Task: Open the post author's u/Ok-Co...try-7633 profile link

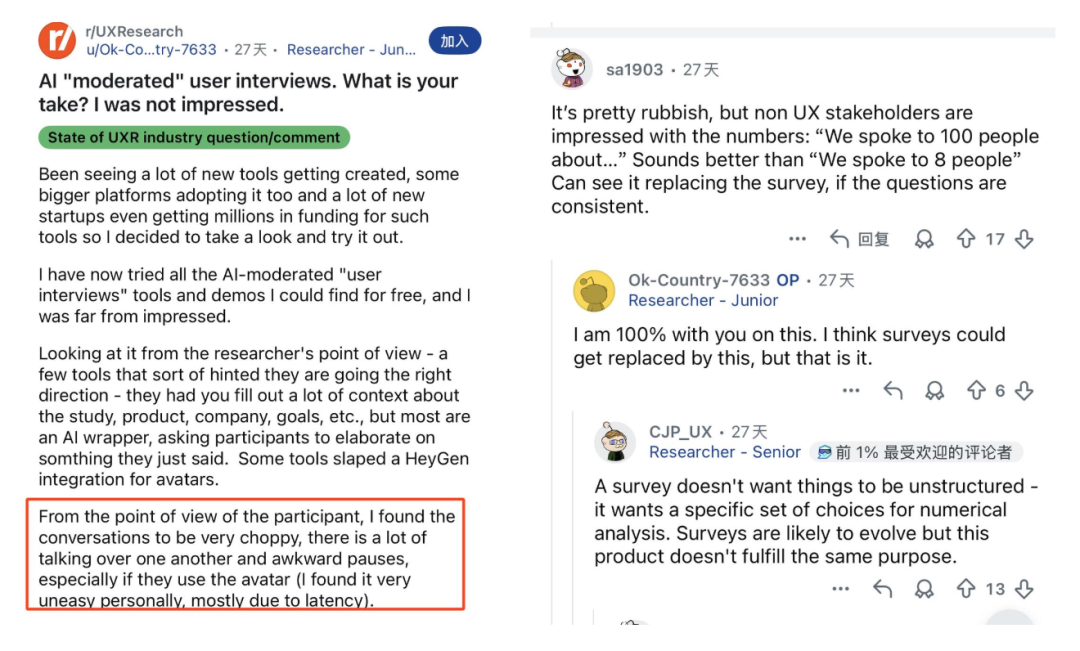Action: coord(151,49)
